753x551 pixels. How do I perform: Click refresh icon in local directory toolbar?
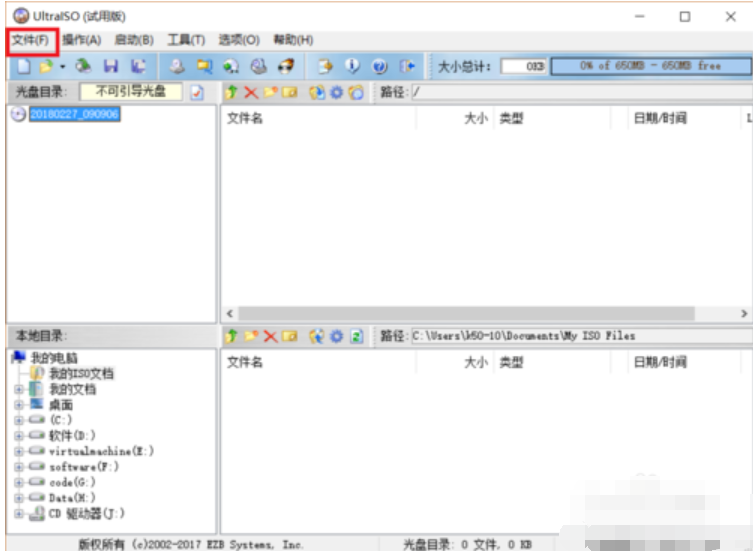click(x=356, y=336)
